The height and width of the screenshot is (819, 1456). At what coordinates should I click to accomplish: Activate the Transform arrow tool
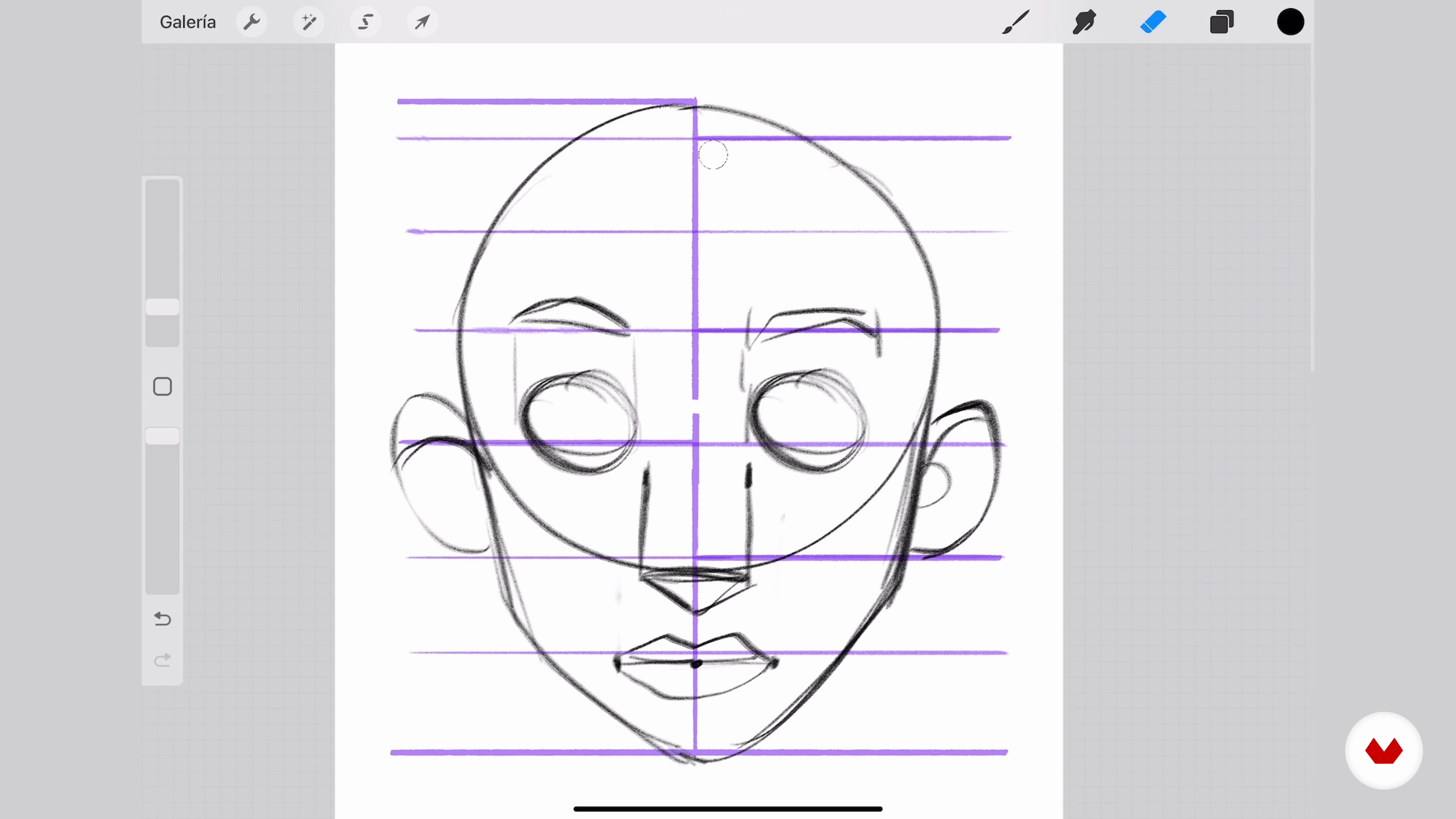click(422, 22)
